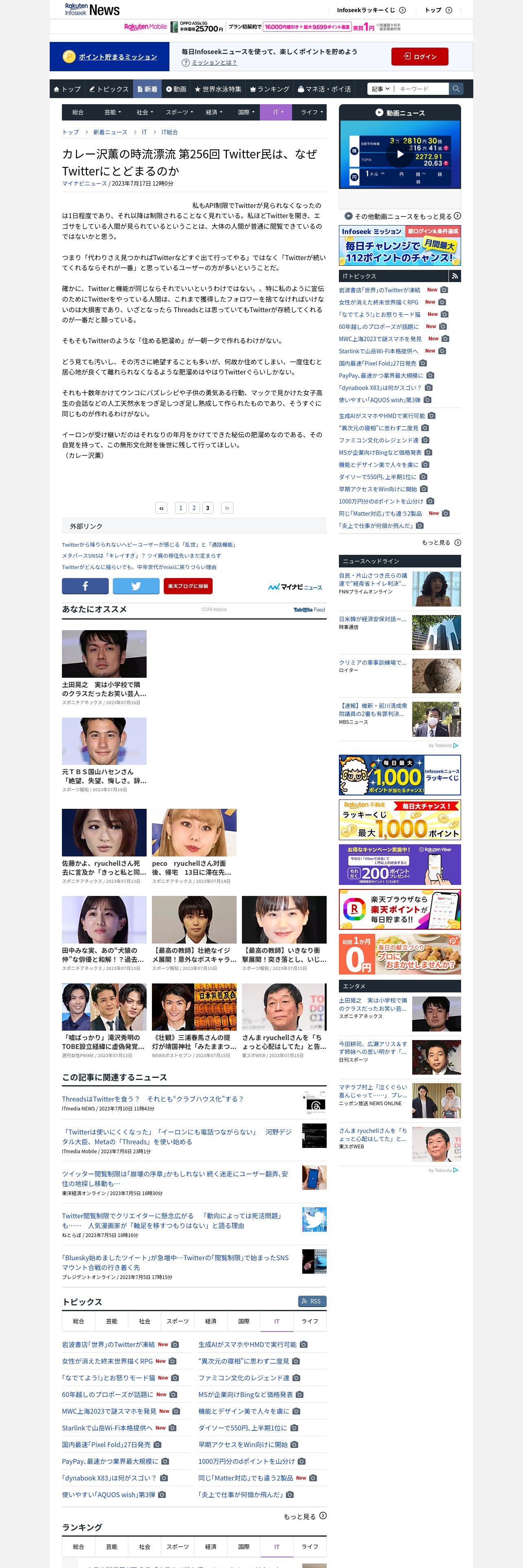Click the 楽天ブログに投稿 button
The image size is (523, 1568).
[187, 586]
